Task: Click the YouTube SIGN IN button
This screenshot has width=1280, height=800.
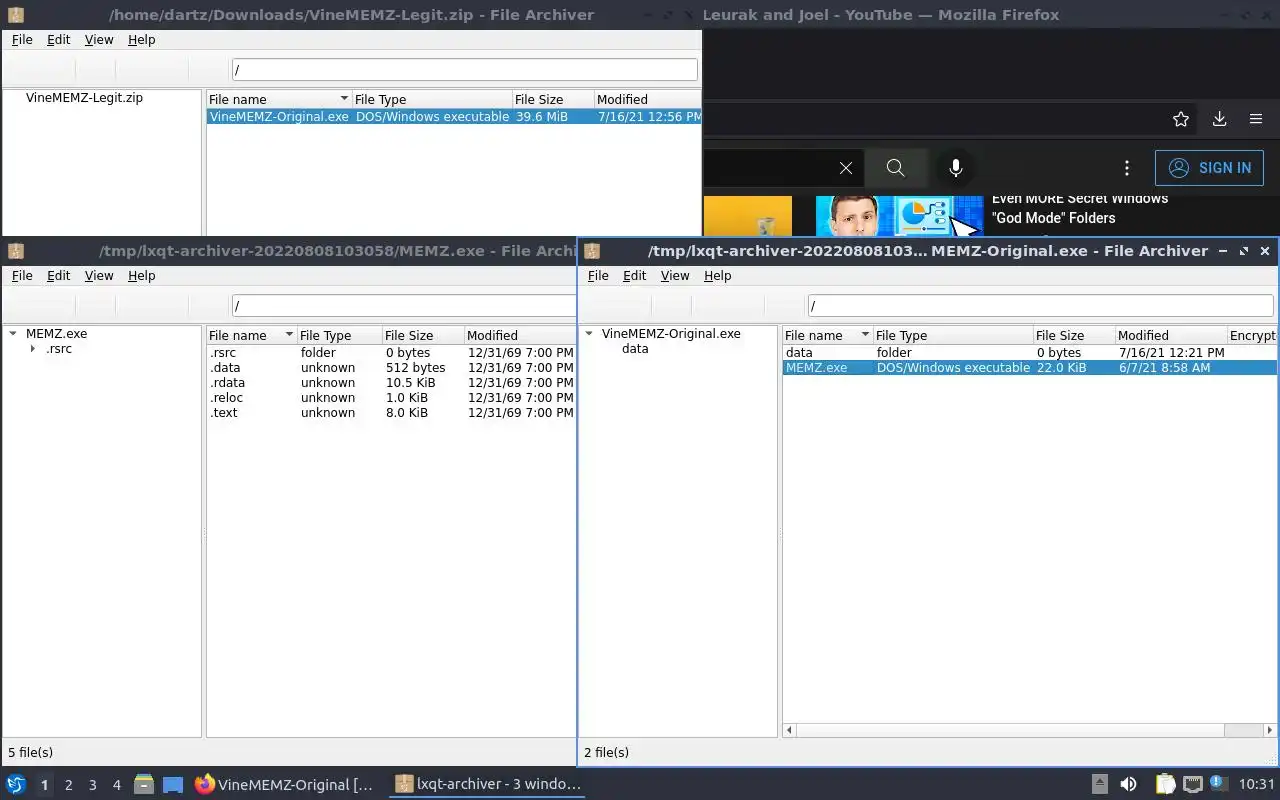Action: (1209, 168)
